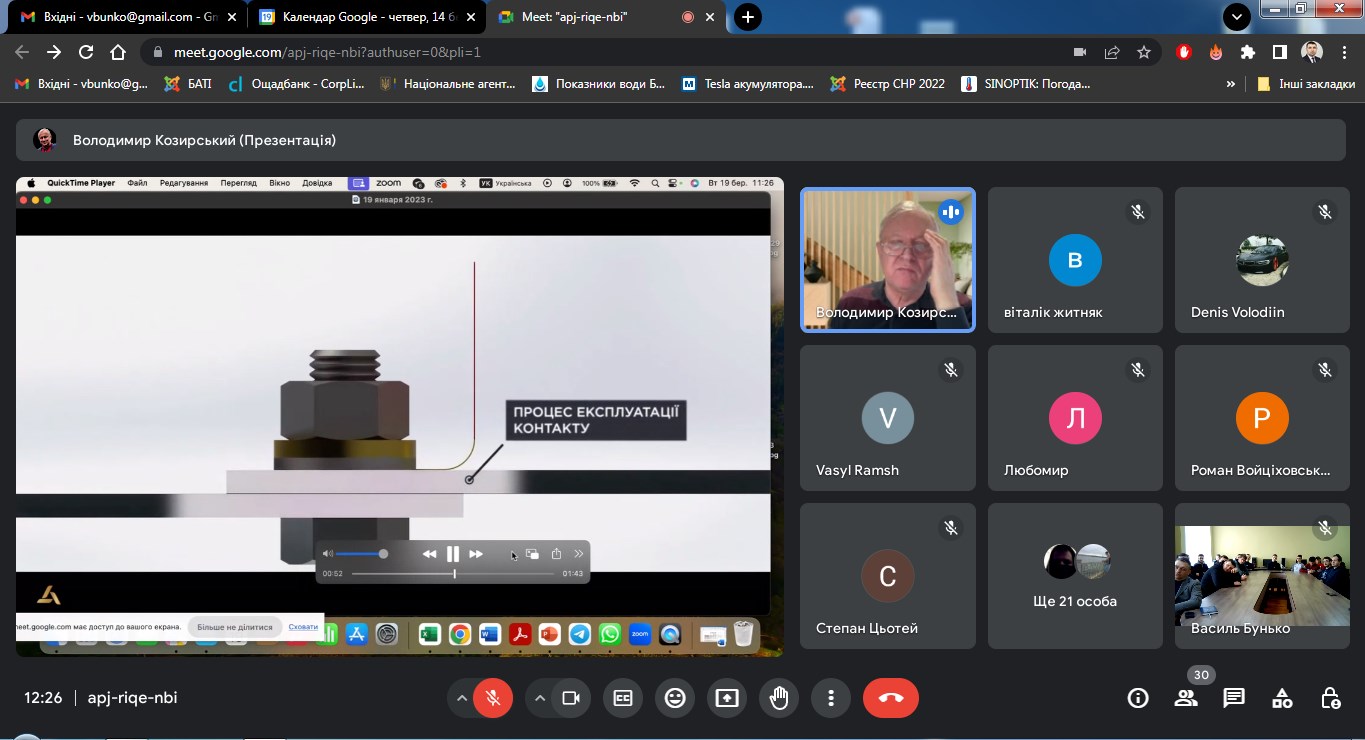
Task: Pause the QuickTime video playback
Action: click(453, 554)
